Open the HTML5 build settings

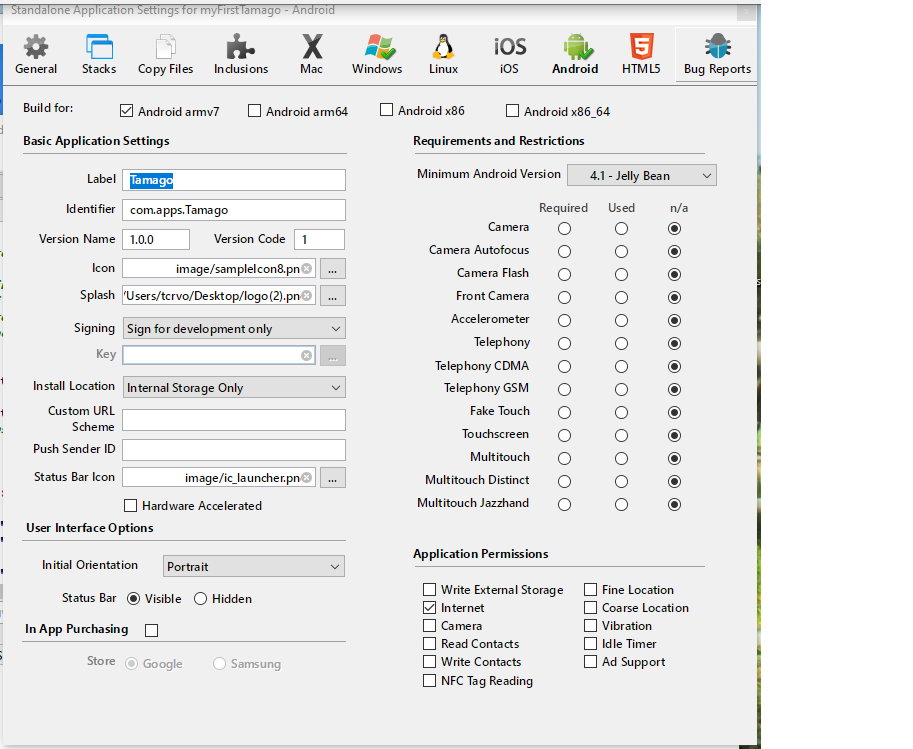641,54
